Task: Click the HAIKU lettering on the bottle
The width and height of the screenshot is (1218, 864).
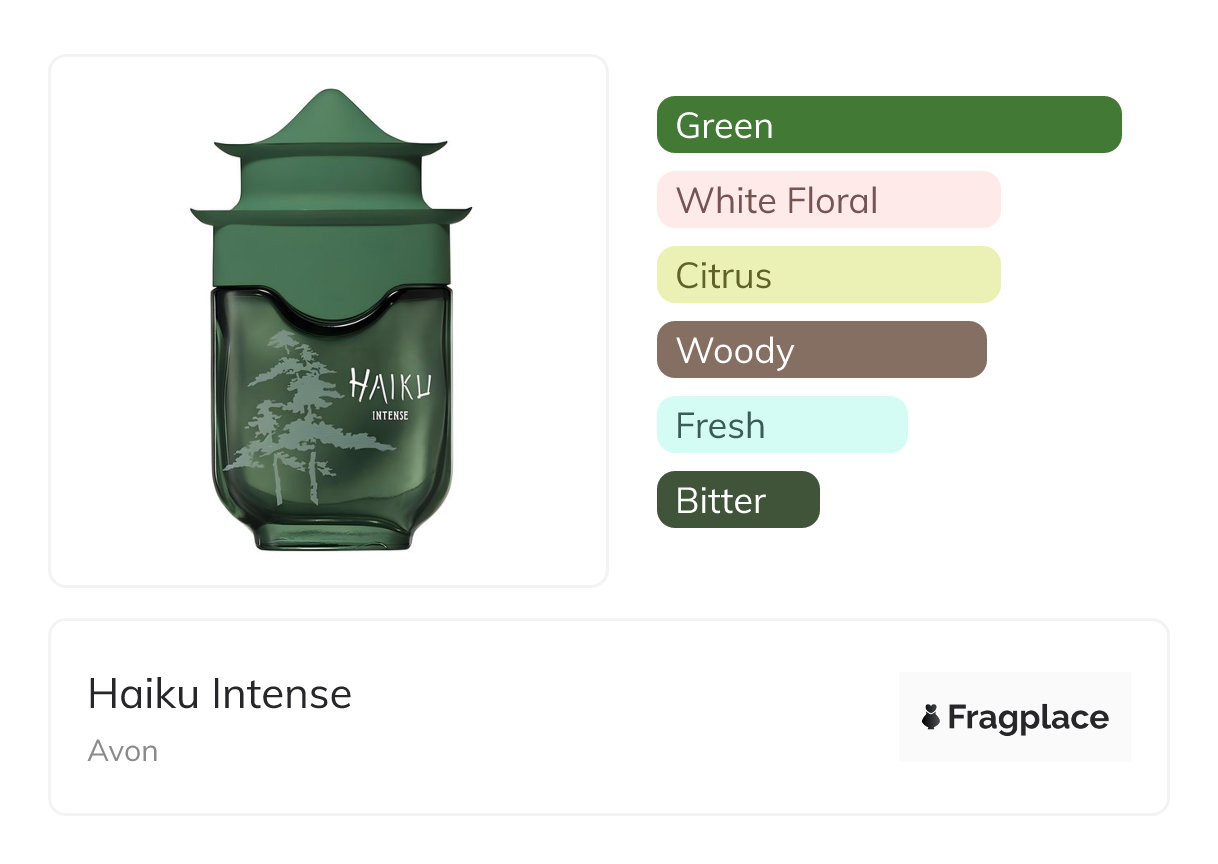Action: click(390, 384)
